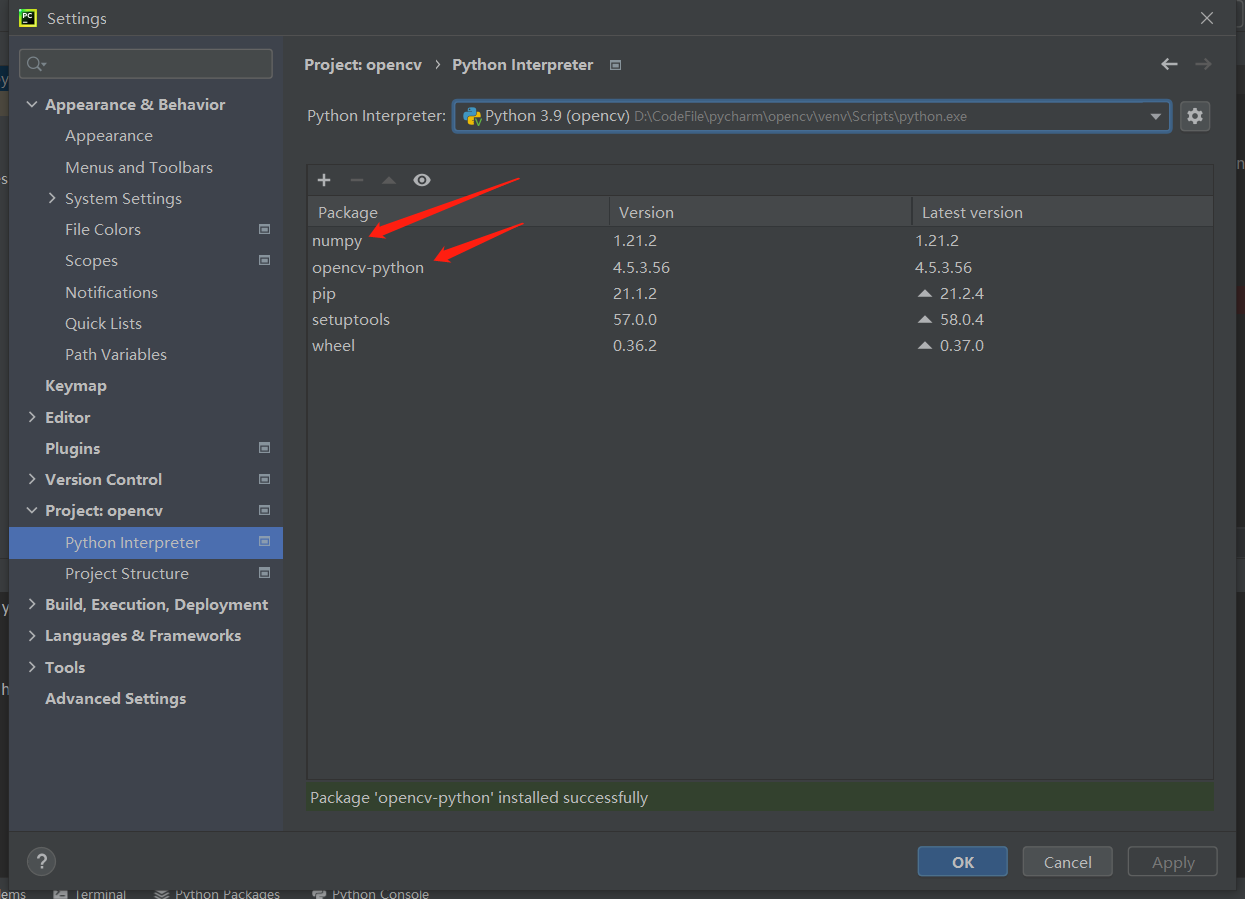
Task: Click the 'installed successfully' status message
Action: 479,798
